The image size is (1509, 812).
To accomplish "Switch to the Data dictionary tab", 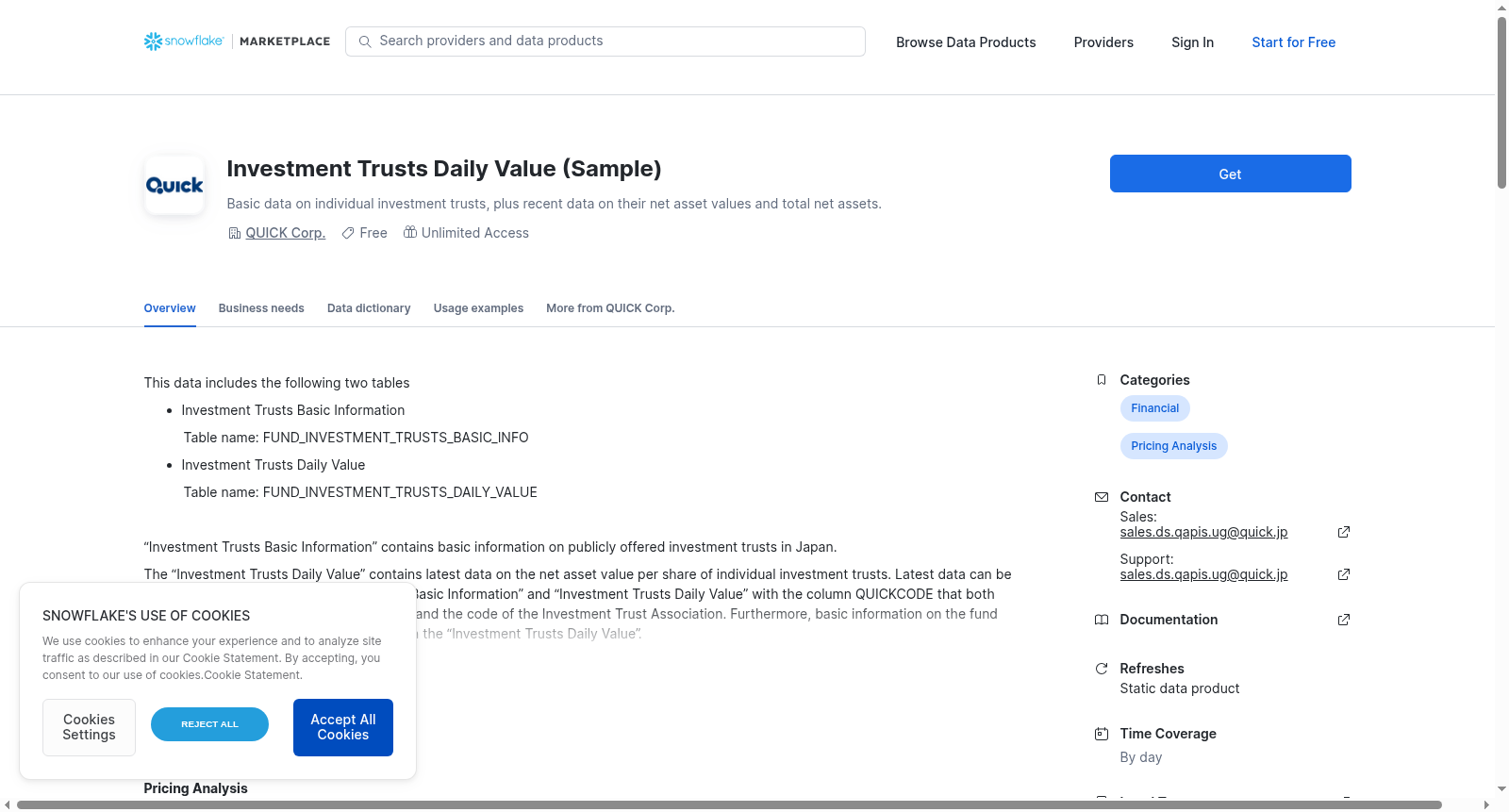I will (x=369, y=308).
